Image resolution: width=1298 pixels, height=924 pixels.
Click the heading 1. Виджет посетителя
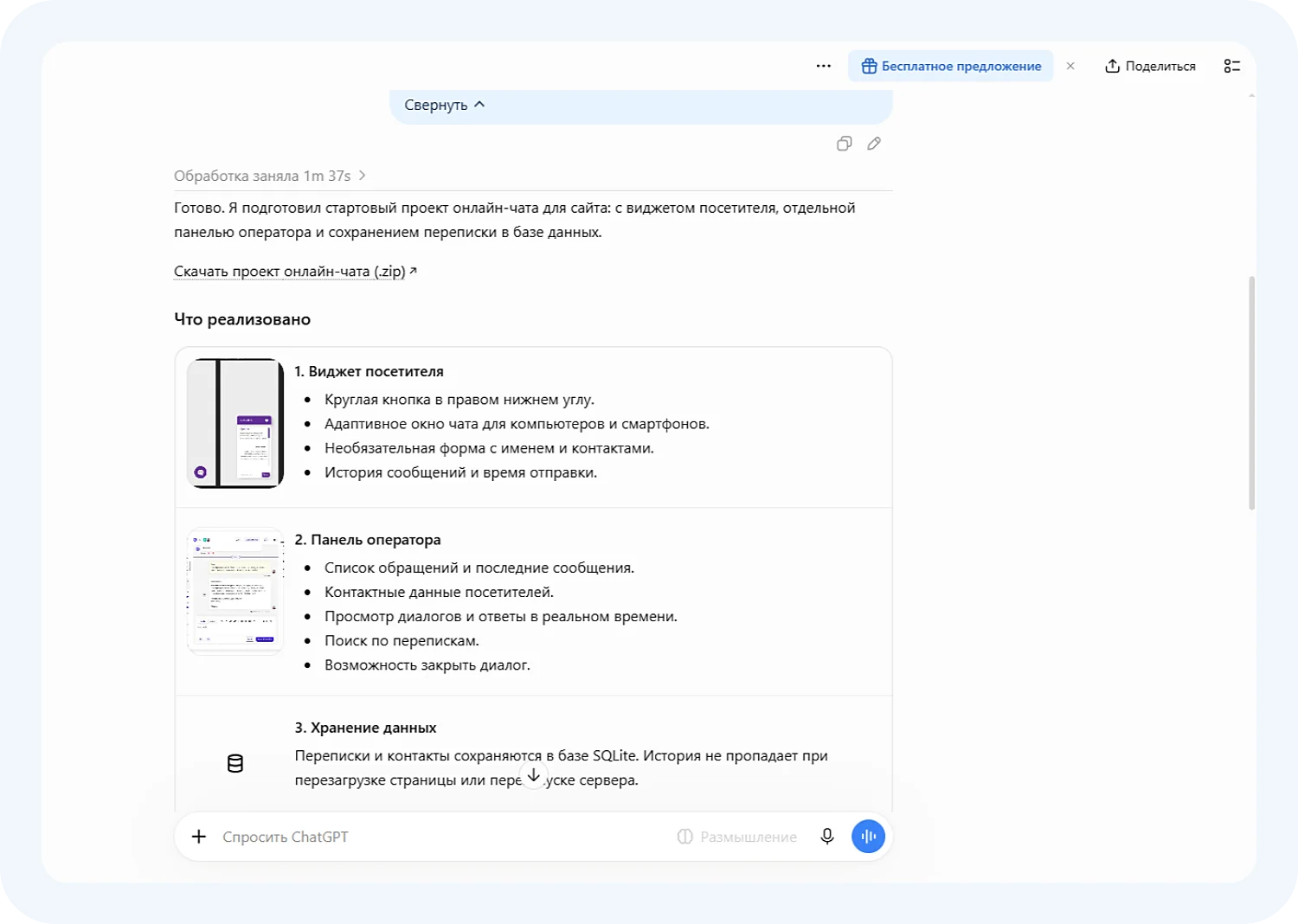tap(369, 371)
